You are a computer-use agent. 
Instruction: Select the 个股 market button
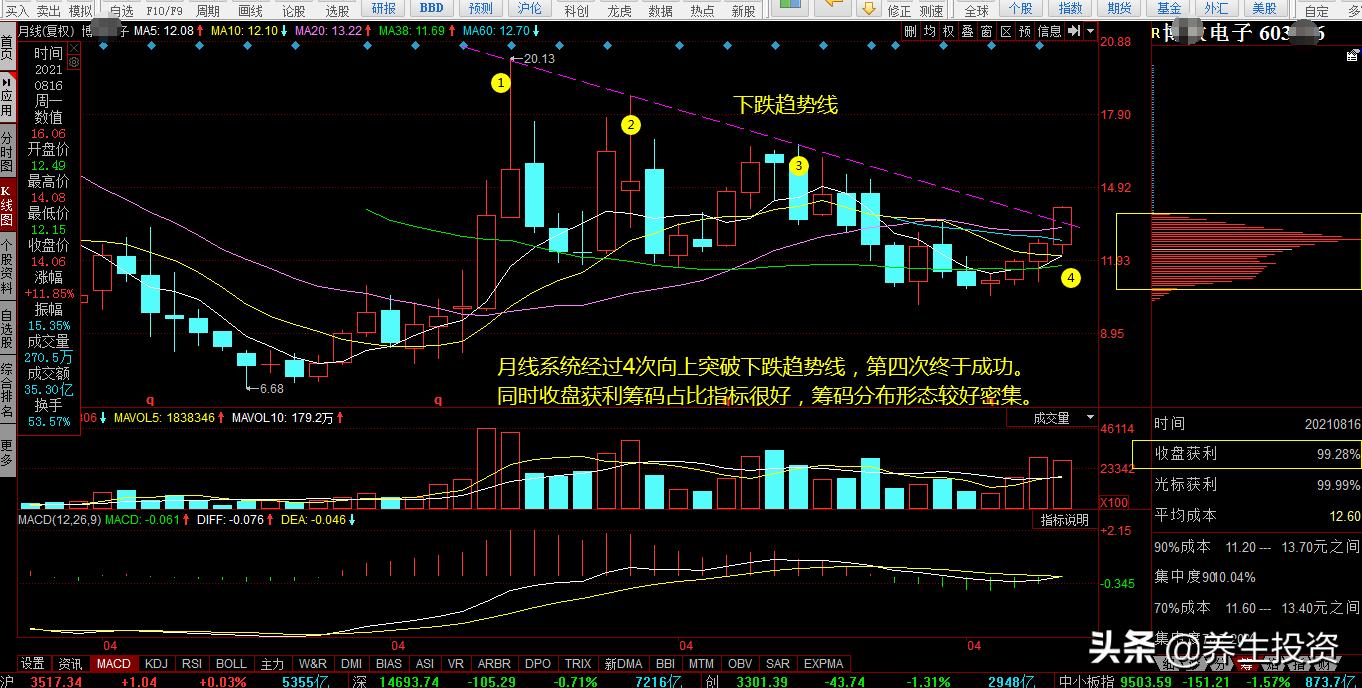(1020, 8)
